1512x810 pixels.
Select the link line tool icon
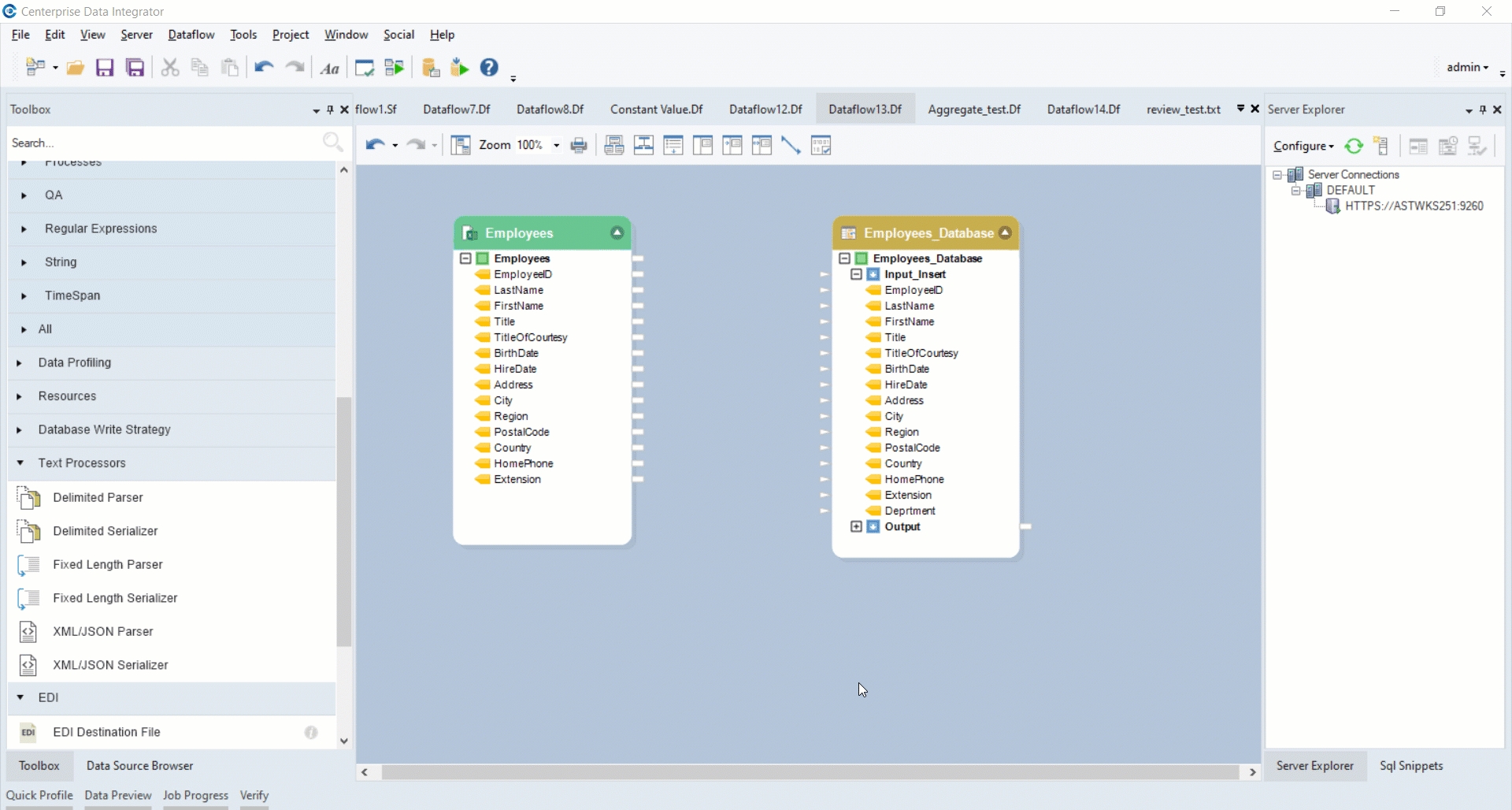coord(791,146)
